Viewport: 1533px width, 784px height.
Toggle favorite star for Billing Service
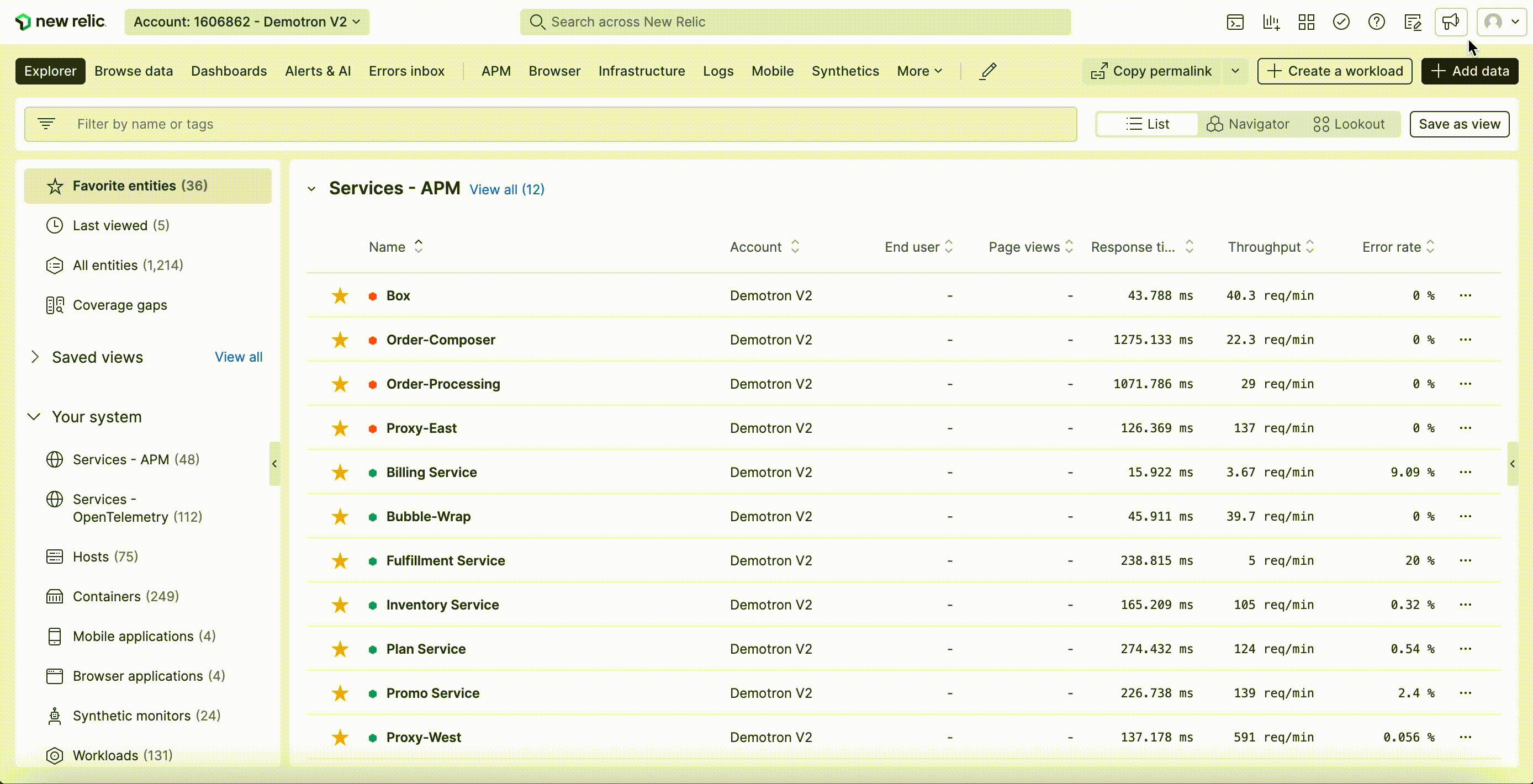[x=340, y=472]
